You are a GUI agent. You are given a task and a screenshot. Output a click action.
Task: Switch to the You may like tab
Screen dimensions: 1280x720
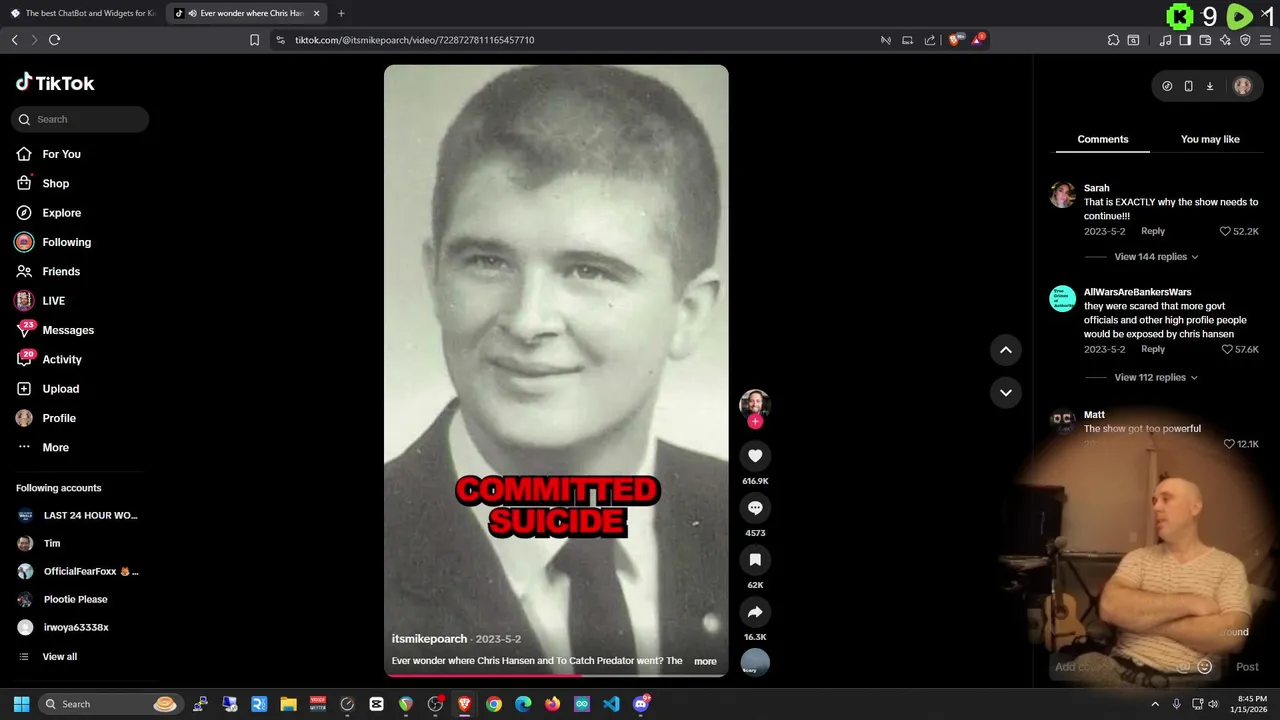[1210, 139]
